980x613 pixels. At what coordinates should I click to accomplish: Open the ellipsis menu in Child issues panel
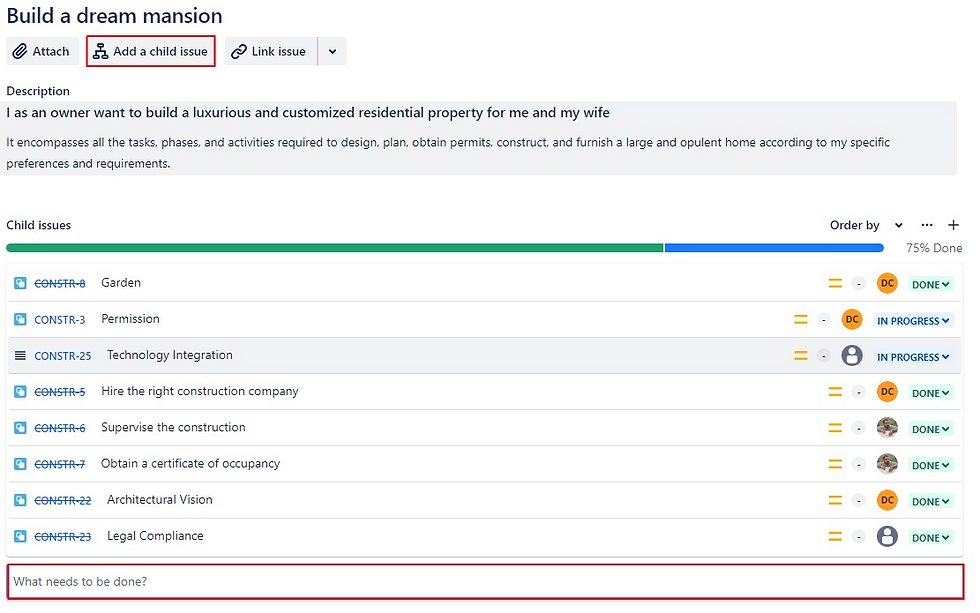coord(926,225)
